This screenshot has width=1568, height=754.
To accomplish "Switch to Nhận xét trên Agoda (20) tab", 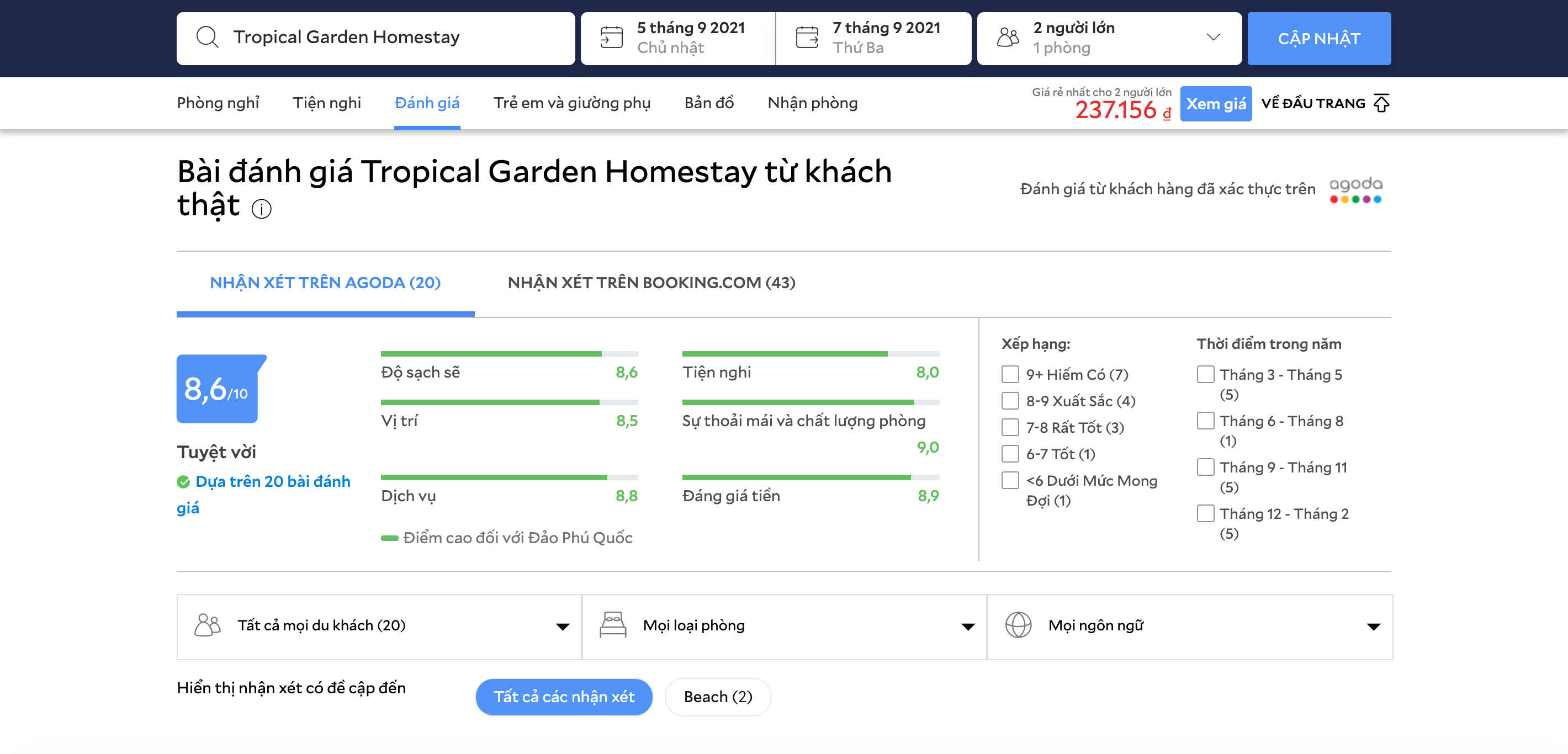I will point(325,283).
